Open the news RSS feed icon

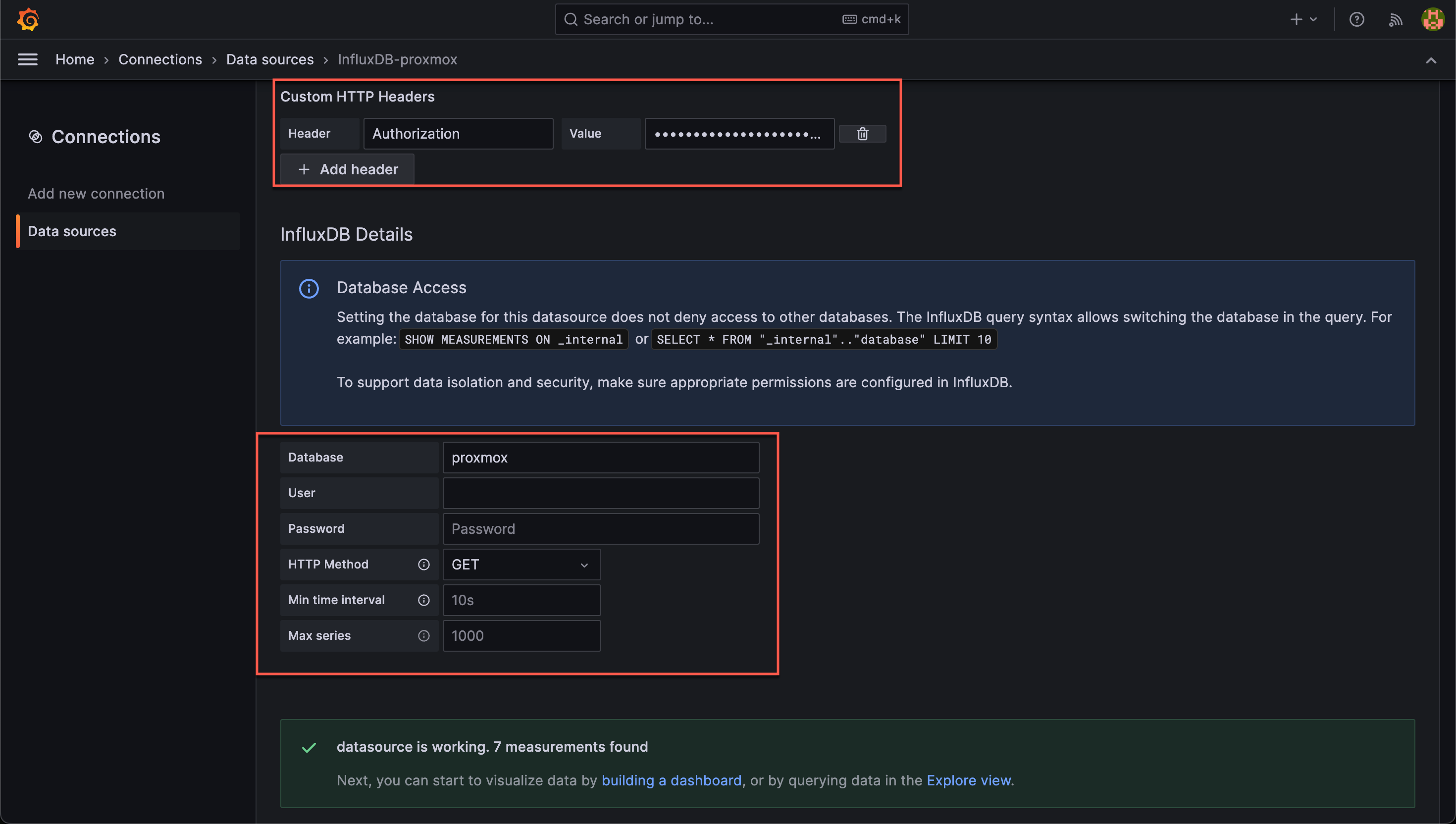1396,20
